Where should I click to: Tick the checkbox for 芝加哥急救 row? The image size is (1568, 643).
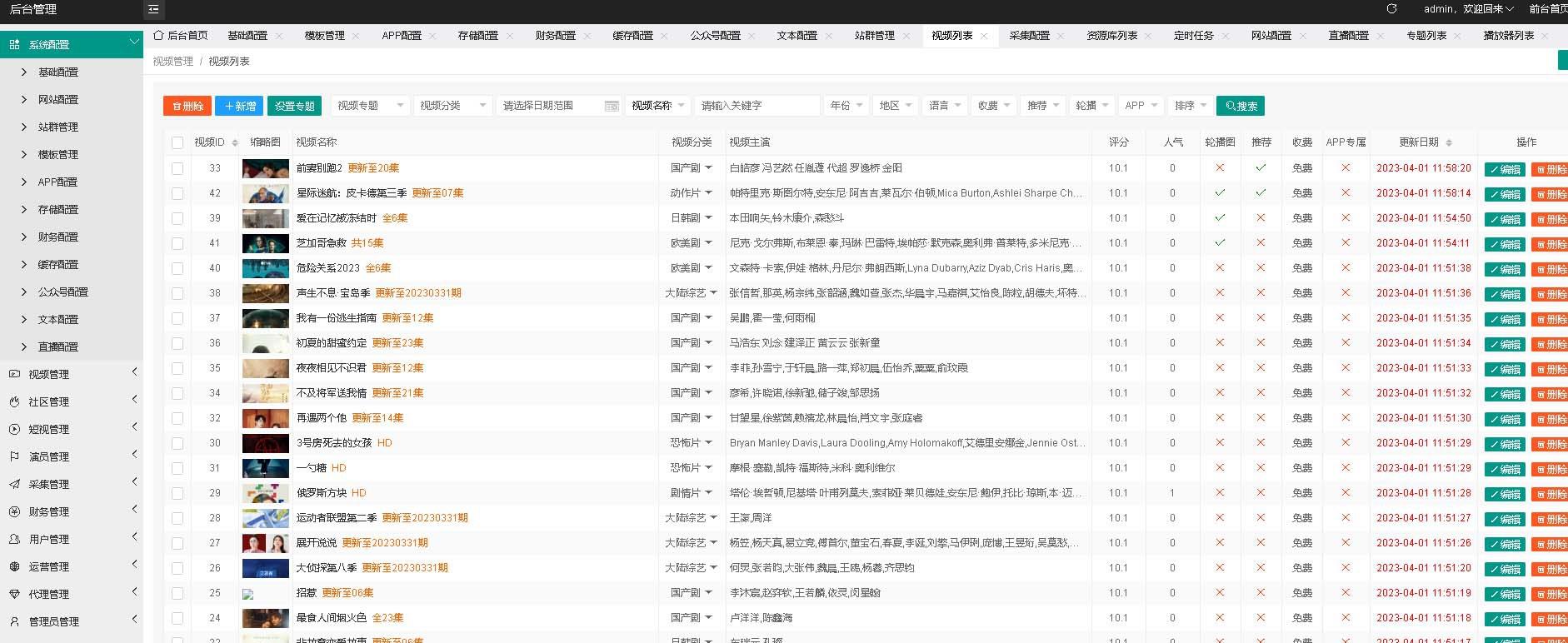(177, 243)
